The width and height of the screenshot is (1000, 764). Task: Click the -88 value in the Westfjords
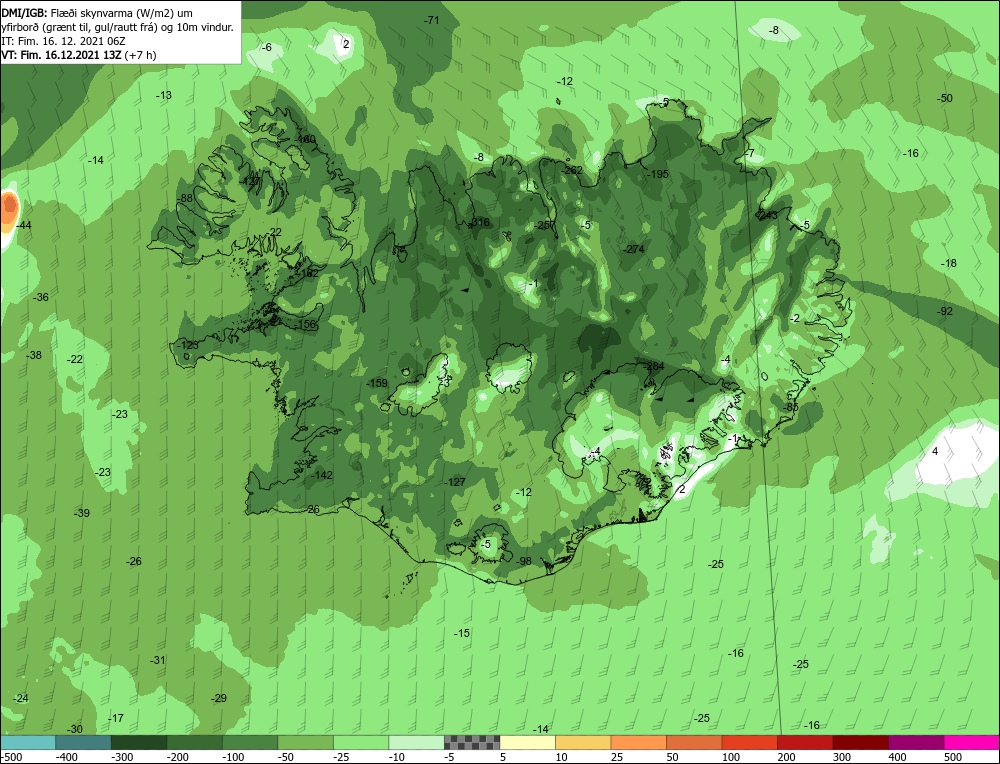click(x=185, y=198)
